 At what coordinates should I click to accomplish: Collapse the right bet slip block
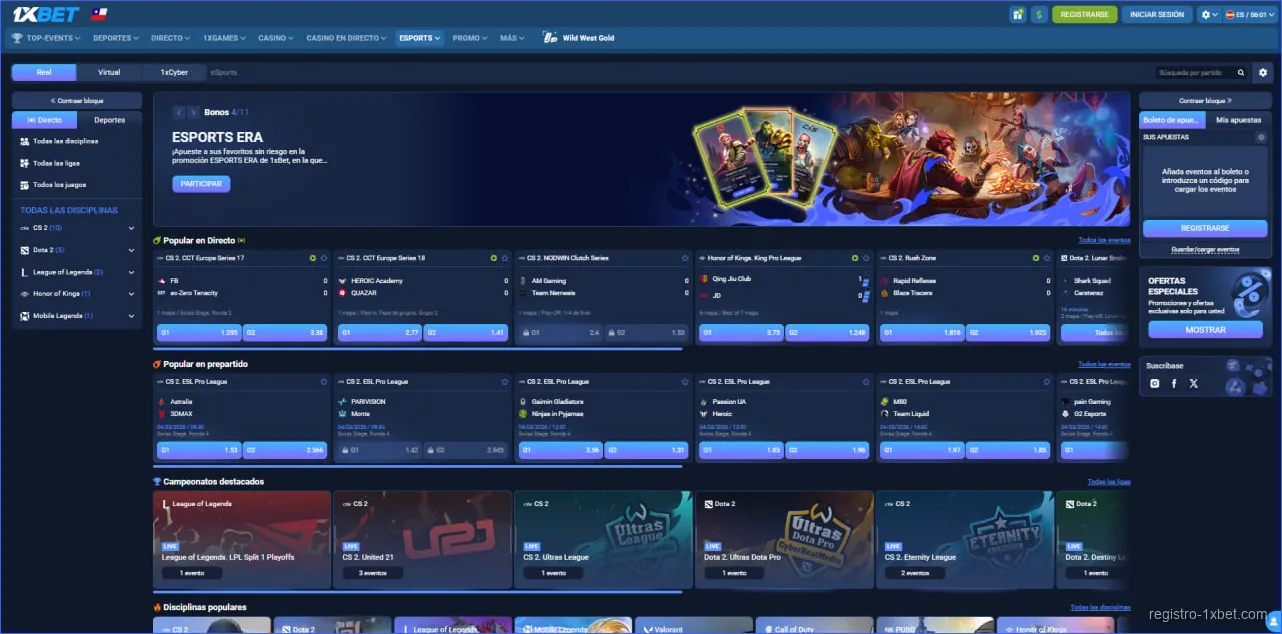[x=1205, y=101]
